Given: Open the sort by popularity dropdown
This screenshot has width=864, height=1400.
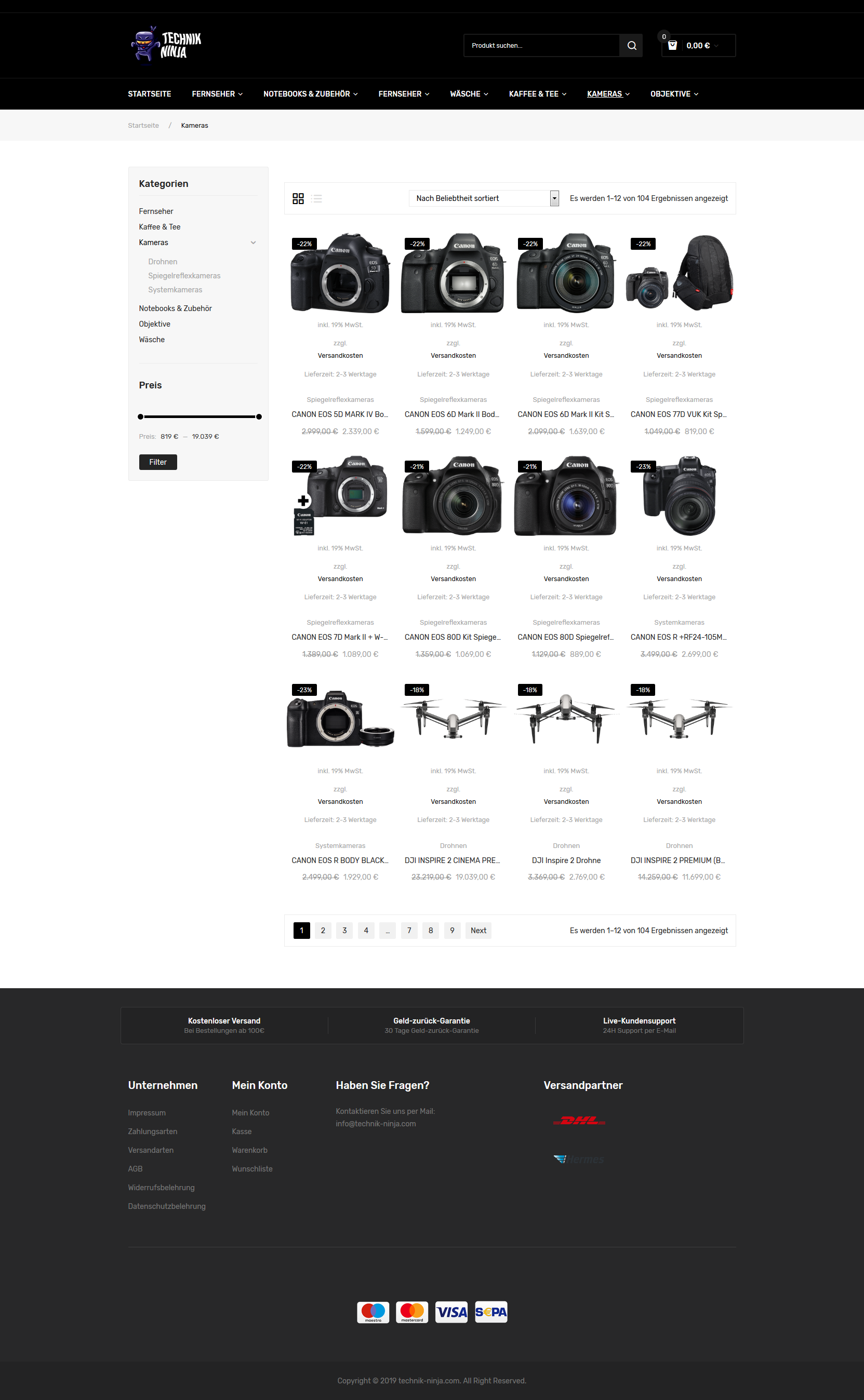Looking at the screenshot, I should tap(483, 198).
